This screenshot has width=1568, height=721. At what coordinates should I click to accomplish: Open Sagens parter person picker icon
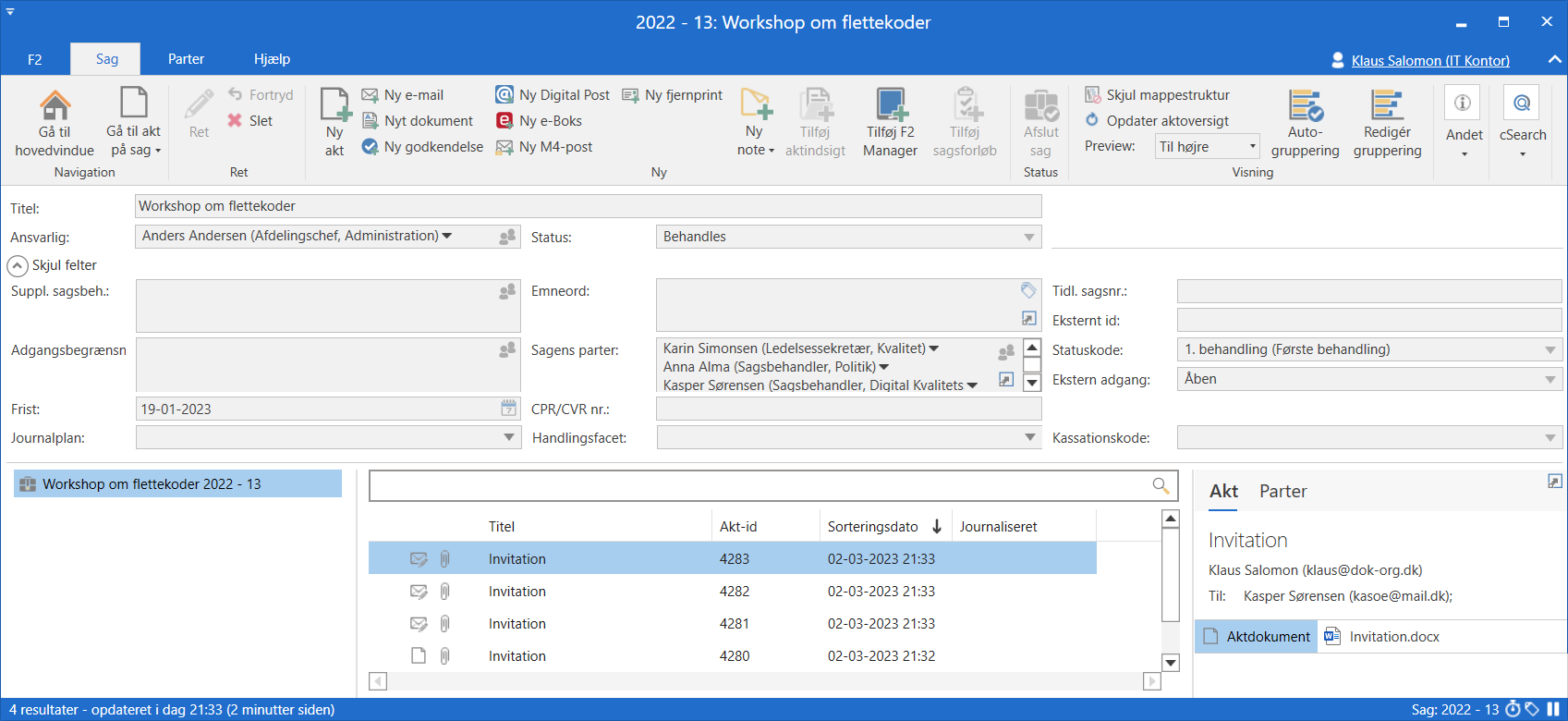tap(1006, 352)
